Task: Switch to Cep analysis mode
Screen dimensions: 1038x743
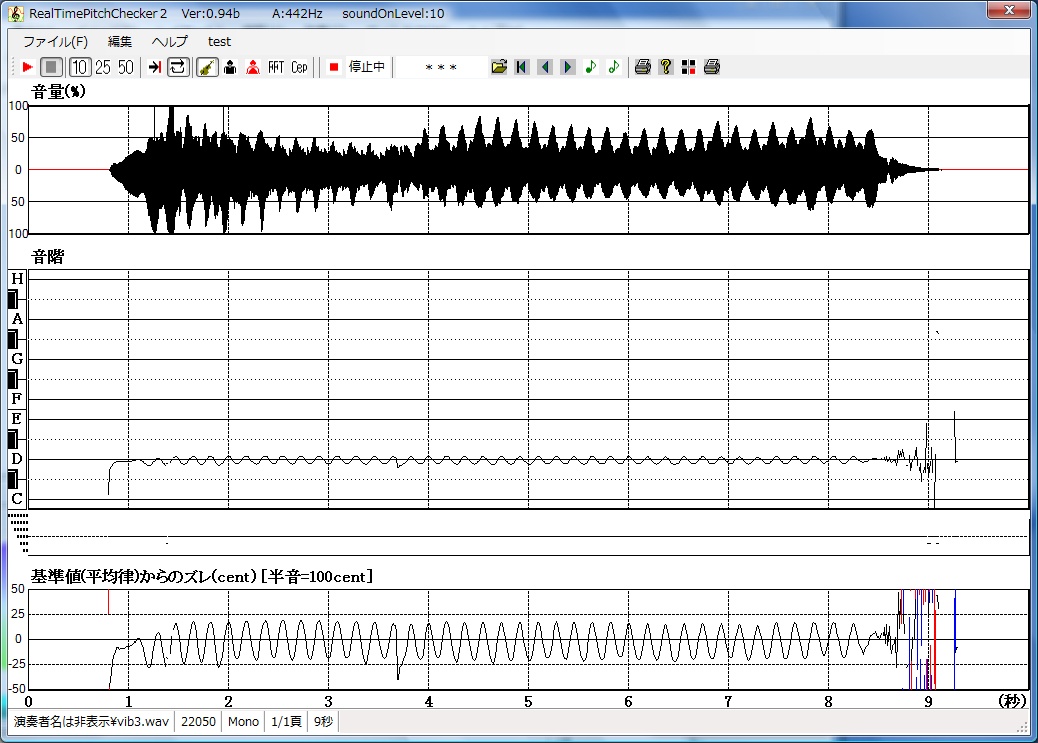Action: (x=299, y=67)
